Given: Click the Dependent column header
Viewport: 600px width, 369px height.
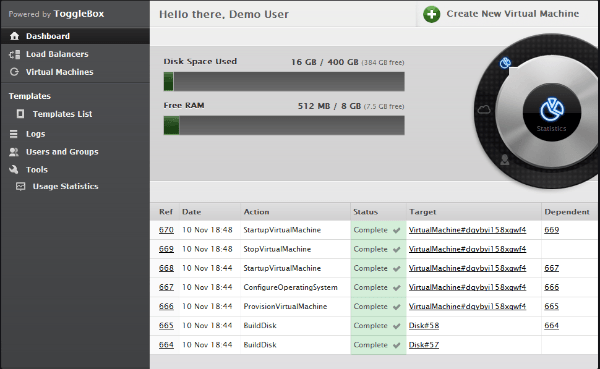Looking at the screenshot, I should coord(567,212).
